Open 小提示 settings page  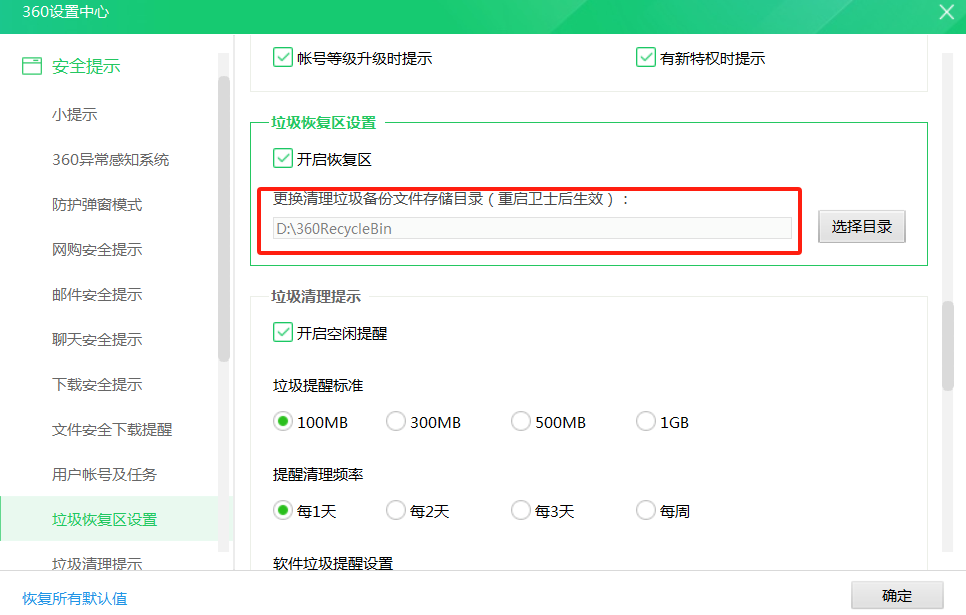click(75, 115)
